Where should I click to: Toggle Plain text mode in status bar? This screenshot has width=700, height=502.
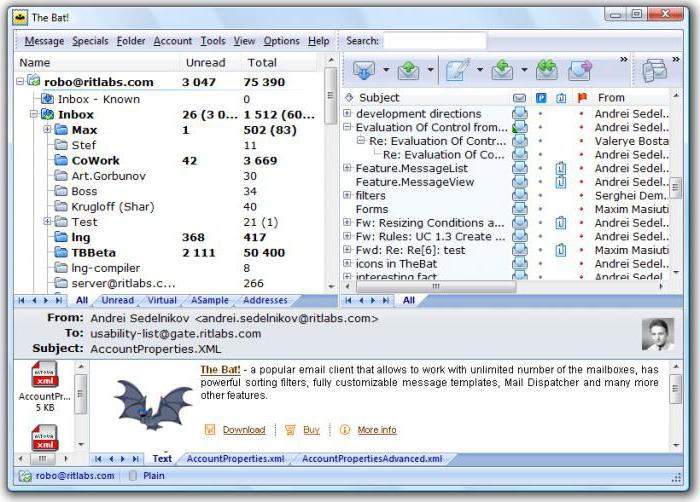tap(148, 476)
